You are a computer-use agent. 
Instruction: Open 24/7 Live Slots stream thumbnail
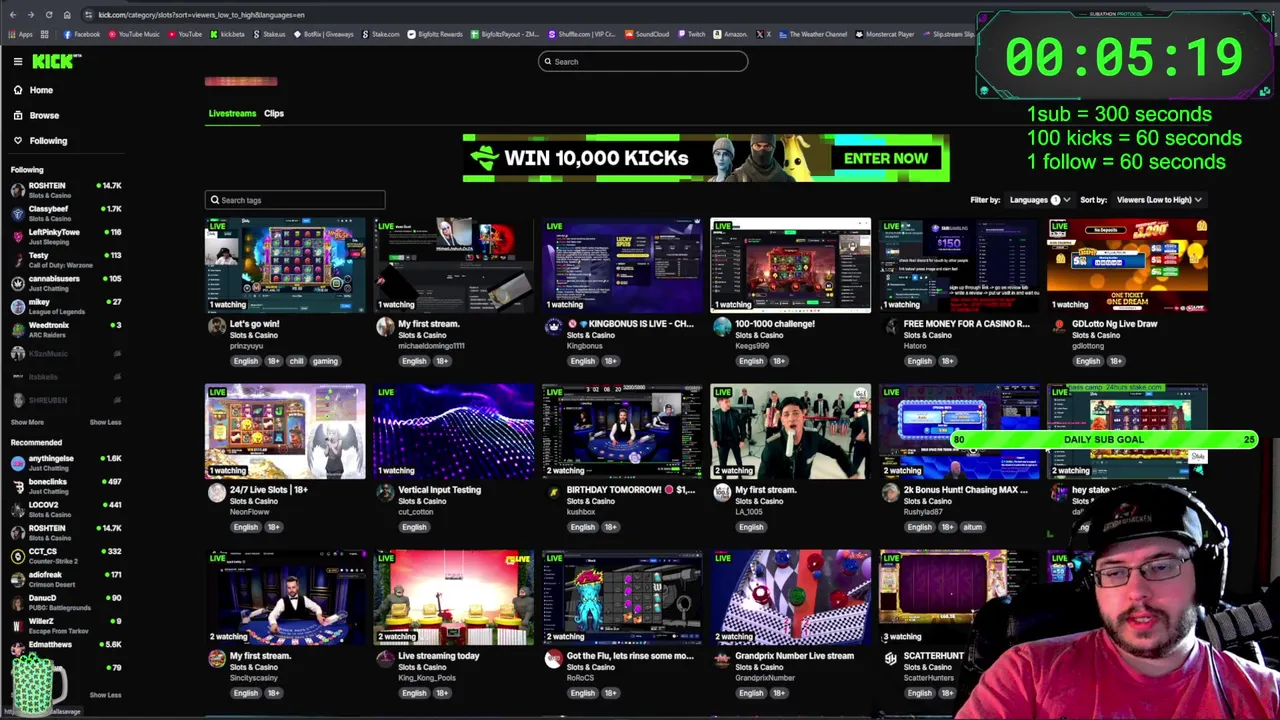point(285,431)
